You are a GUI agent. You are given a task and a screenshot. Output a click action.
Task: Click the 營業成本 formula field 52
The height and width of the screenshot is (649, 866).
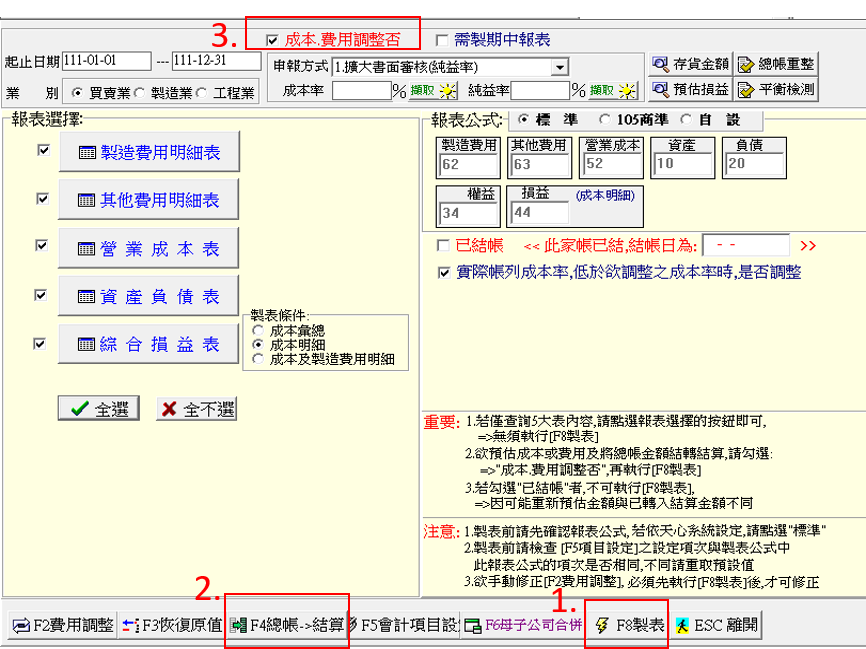pos(612,164)
